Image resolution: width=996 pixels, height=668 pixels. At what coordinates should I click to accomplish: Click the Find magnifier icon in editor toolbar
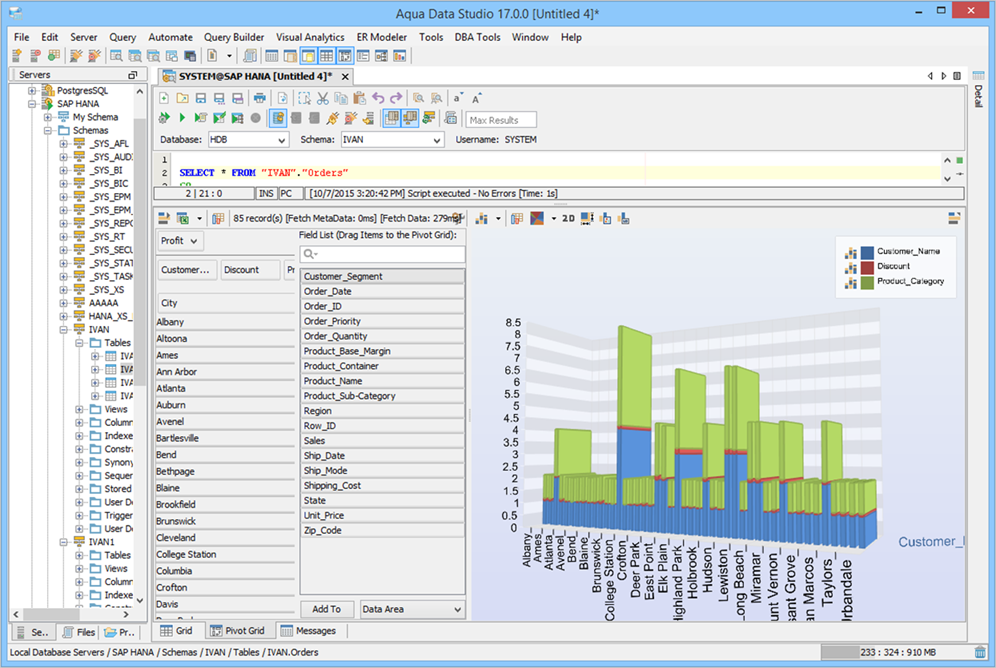418,98
